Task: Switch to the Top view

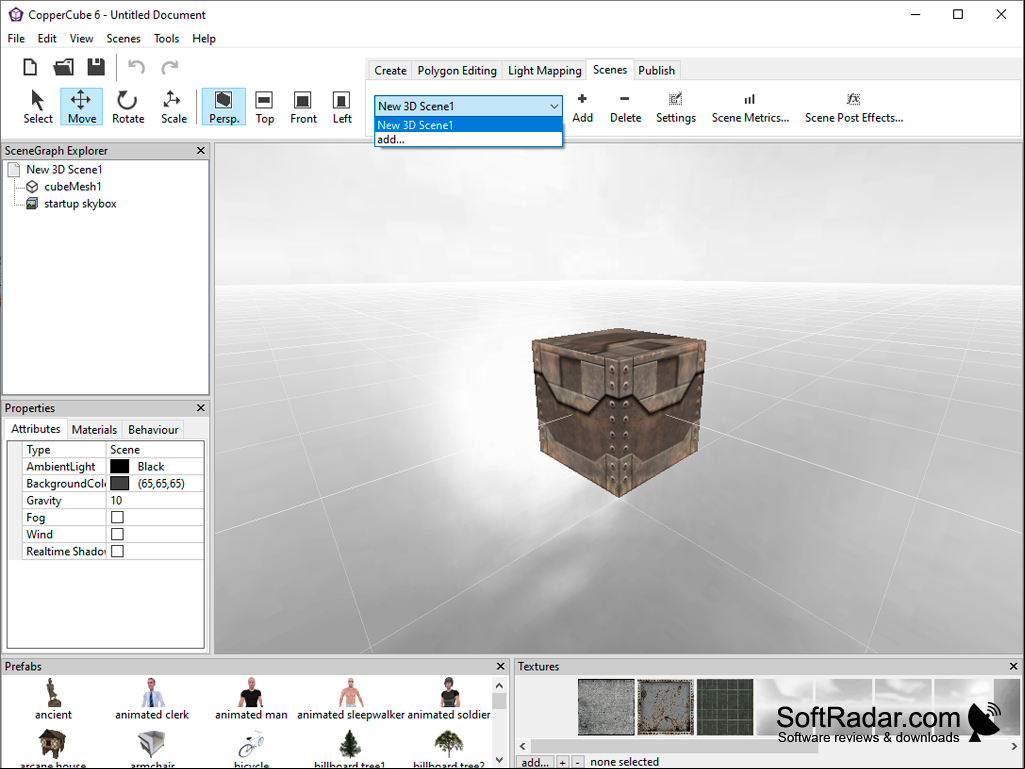Action: pos(264,107)
